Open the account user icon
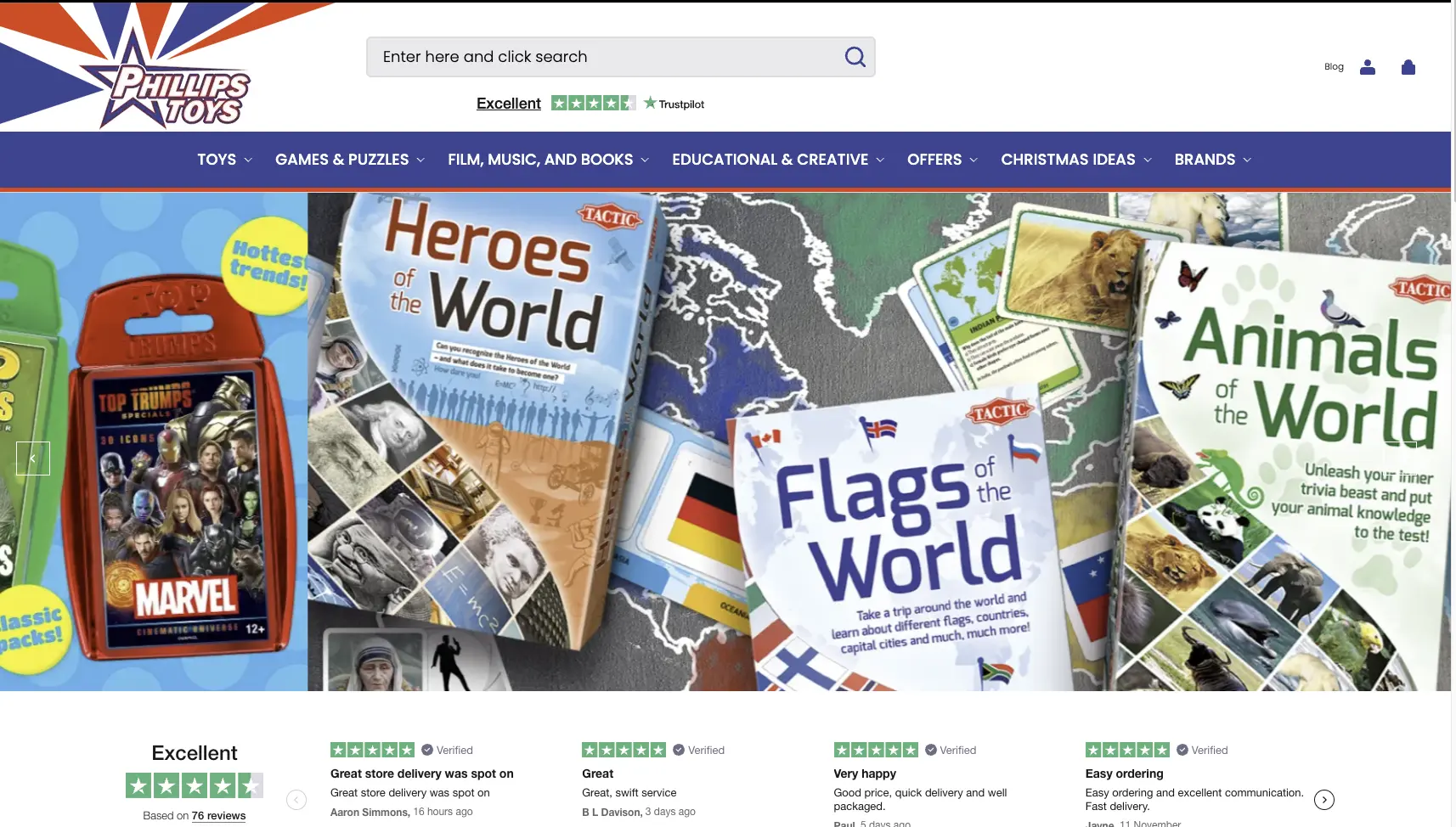 coord(1367,67)
